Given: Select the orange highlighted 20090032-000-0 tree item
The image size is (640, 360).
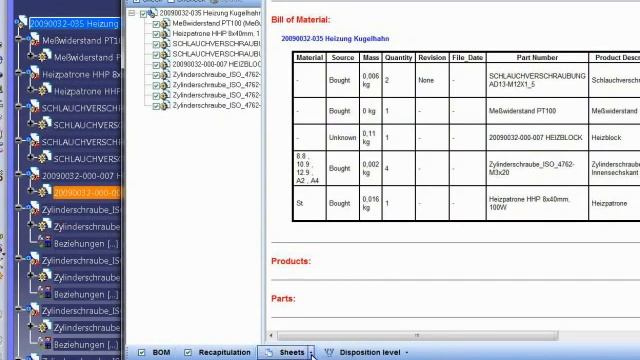Looking at the screenshot, I should click(x=87, y=192).
